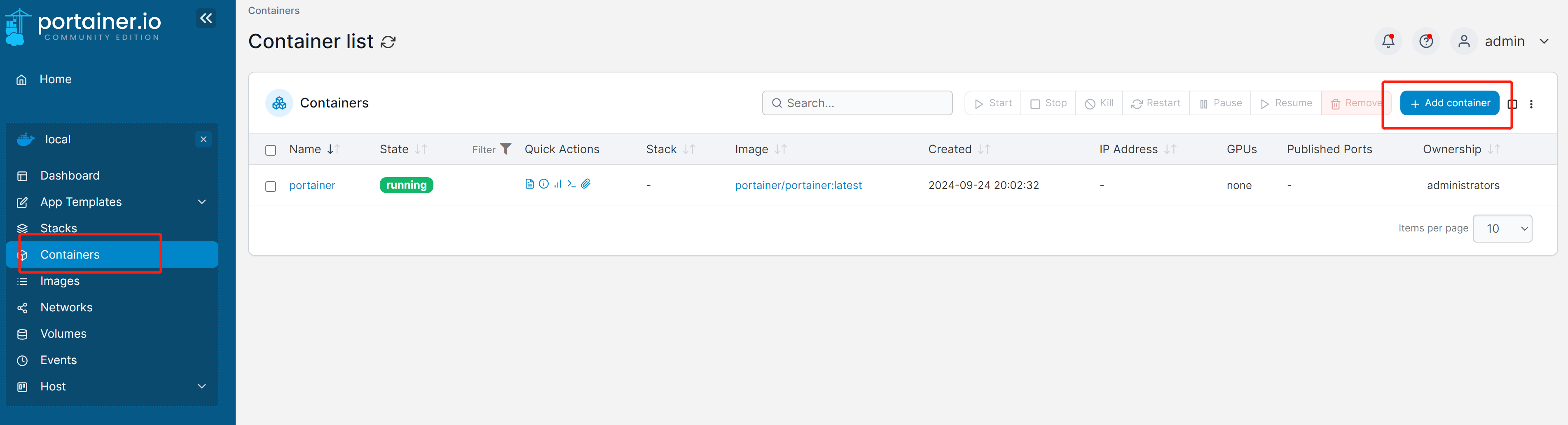Click the Start button
Viewport: 1568px width, 425px height.
tap(993, 103)
